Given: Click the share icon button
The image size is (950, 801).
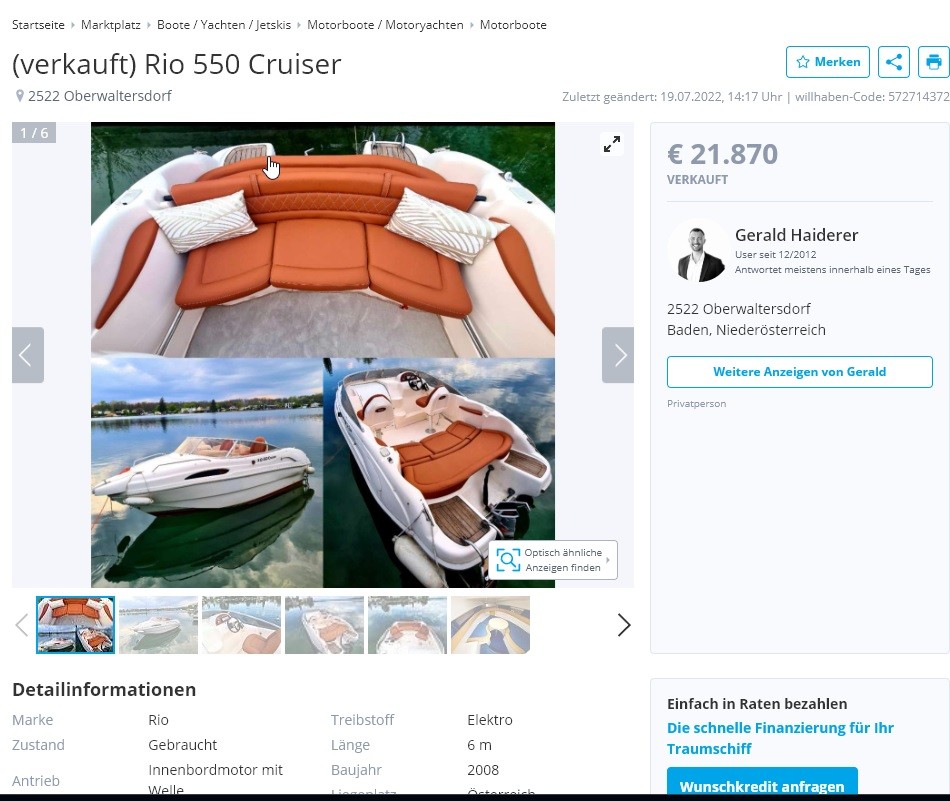Looking at the screenshot, I should (894, 62).
